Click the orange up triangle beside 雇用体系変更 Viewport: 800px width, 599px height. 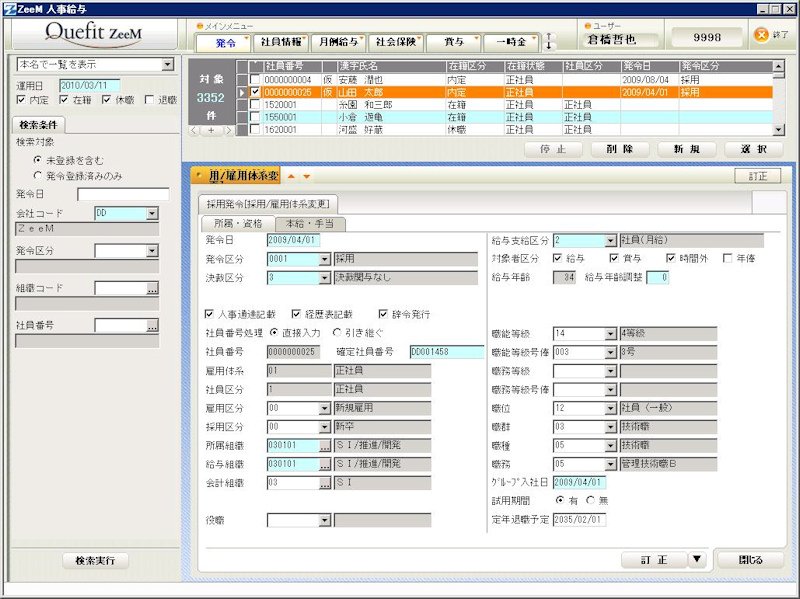point(291,177)
